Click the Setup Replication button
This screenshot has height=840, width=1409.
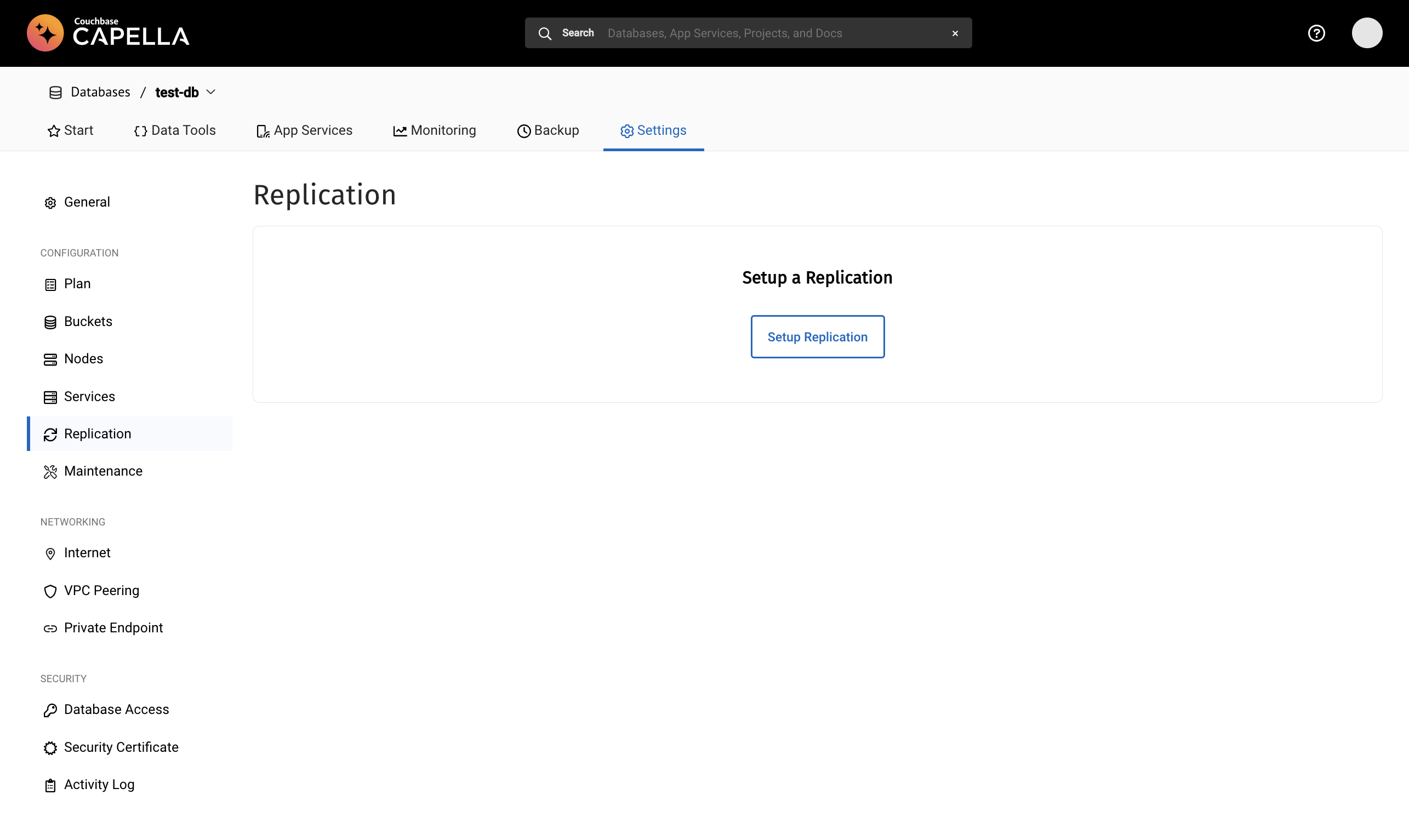coord(817,336)
